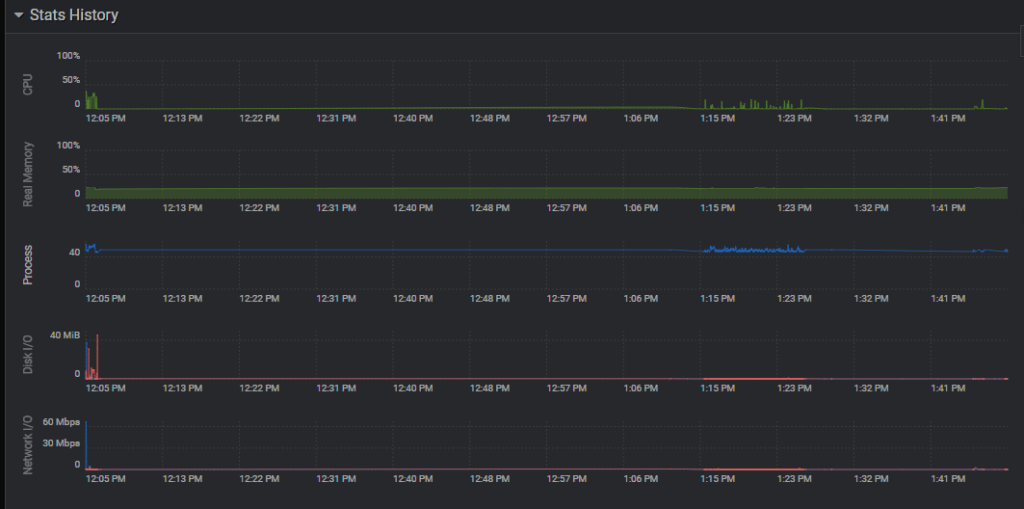The height and width of the screenshot is (509, 1024).
Task: Click the 40 mark on Process chart
Action: tap(74, 252)
